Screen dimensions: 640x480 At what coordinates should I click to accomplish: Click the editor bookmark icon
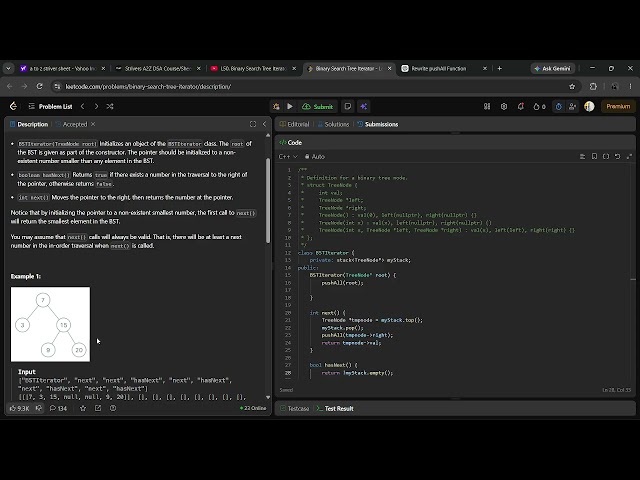coord(594,157)
